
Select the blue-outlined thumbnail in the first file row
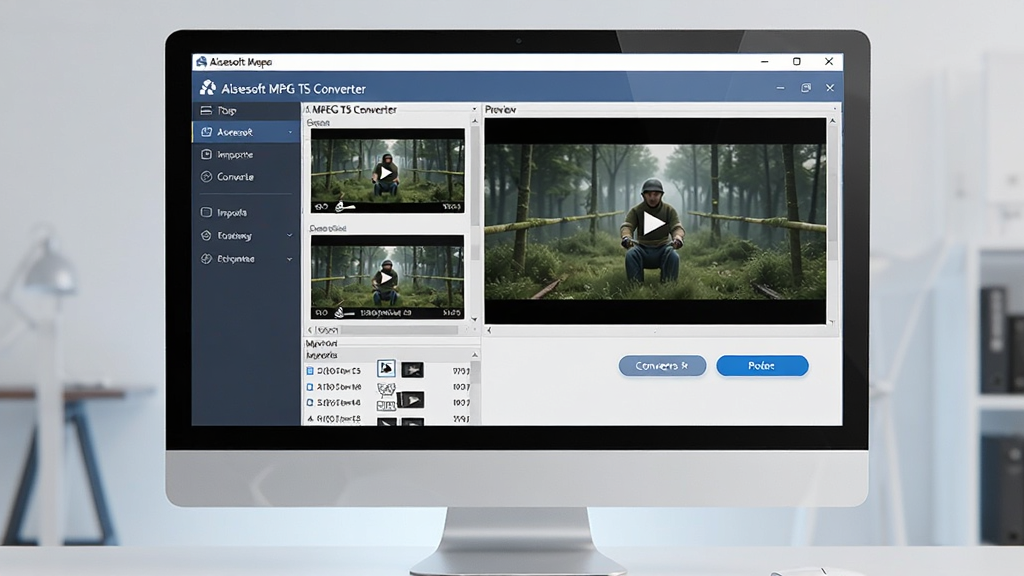(386, 369)
